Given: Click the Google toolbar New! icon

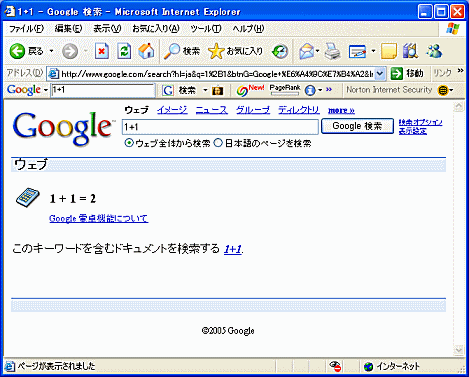Looking at the screenshot, I should (x=250, y=90).
